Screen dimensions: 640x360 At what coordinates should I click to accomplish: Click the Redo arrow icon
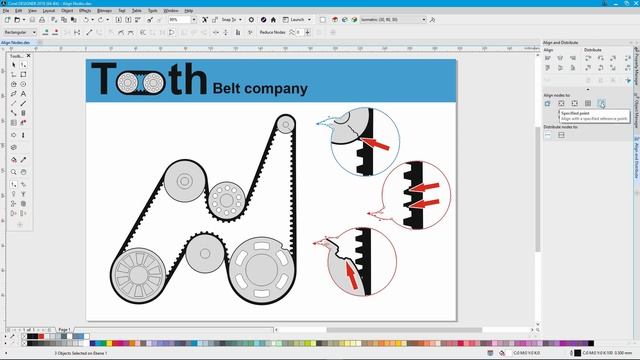point(100,20)
